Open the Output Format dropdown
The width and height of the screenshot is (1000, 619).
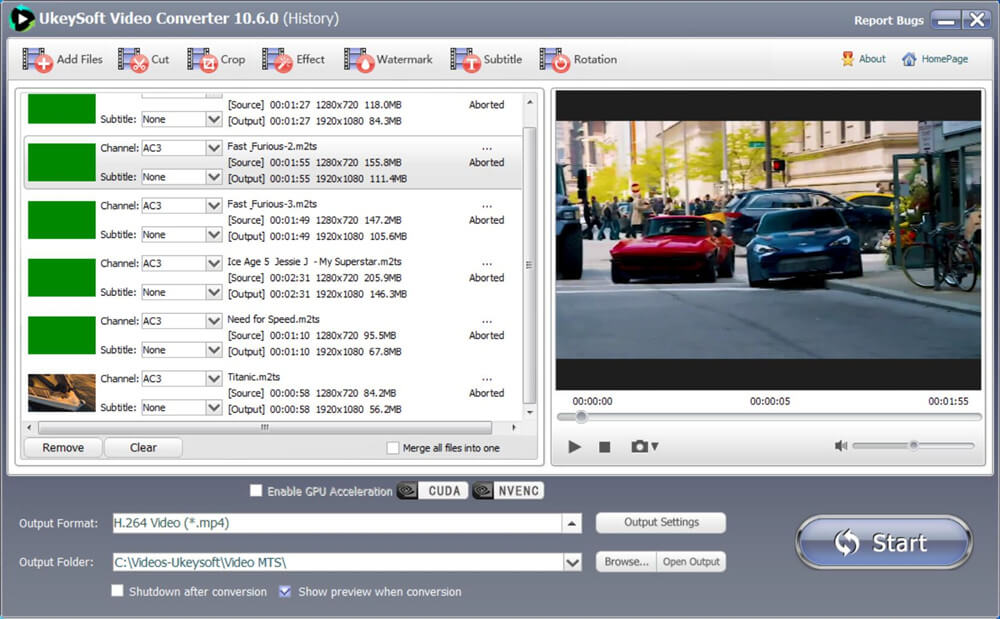point(571,523)
